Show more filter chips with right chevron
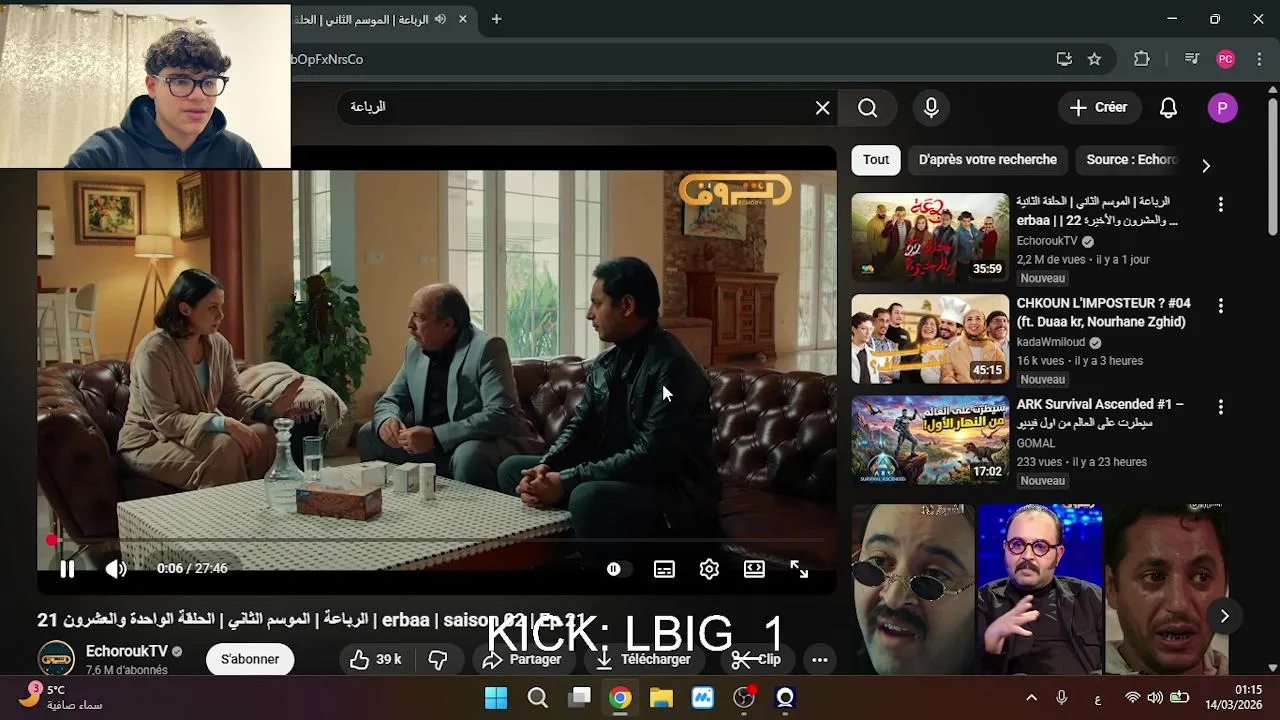This screenshot has height=720, width=1280. point(1206,165)
